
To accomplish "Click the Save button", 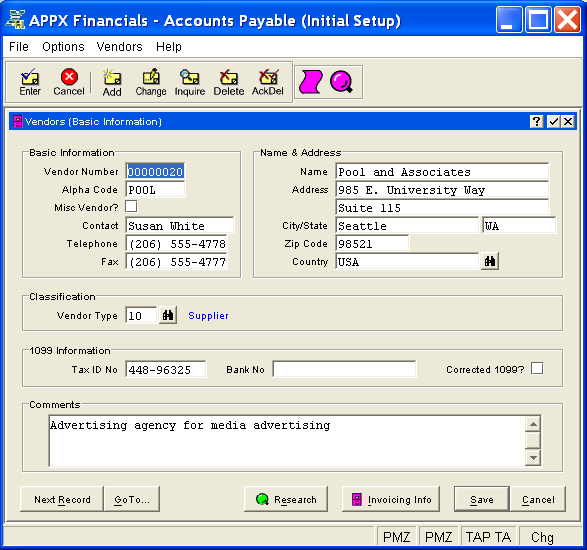I will 482,499.
